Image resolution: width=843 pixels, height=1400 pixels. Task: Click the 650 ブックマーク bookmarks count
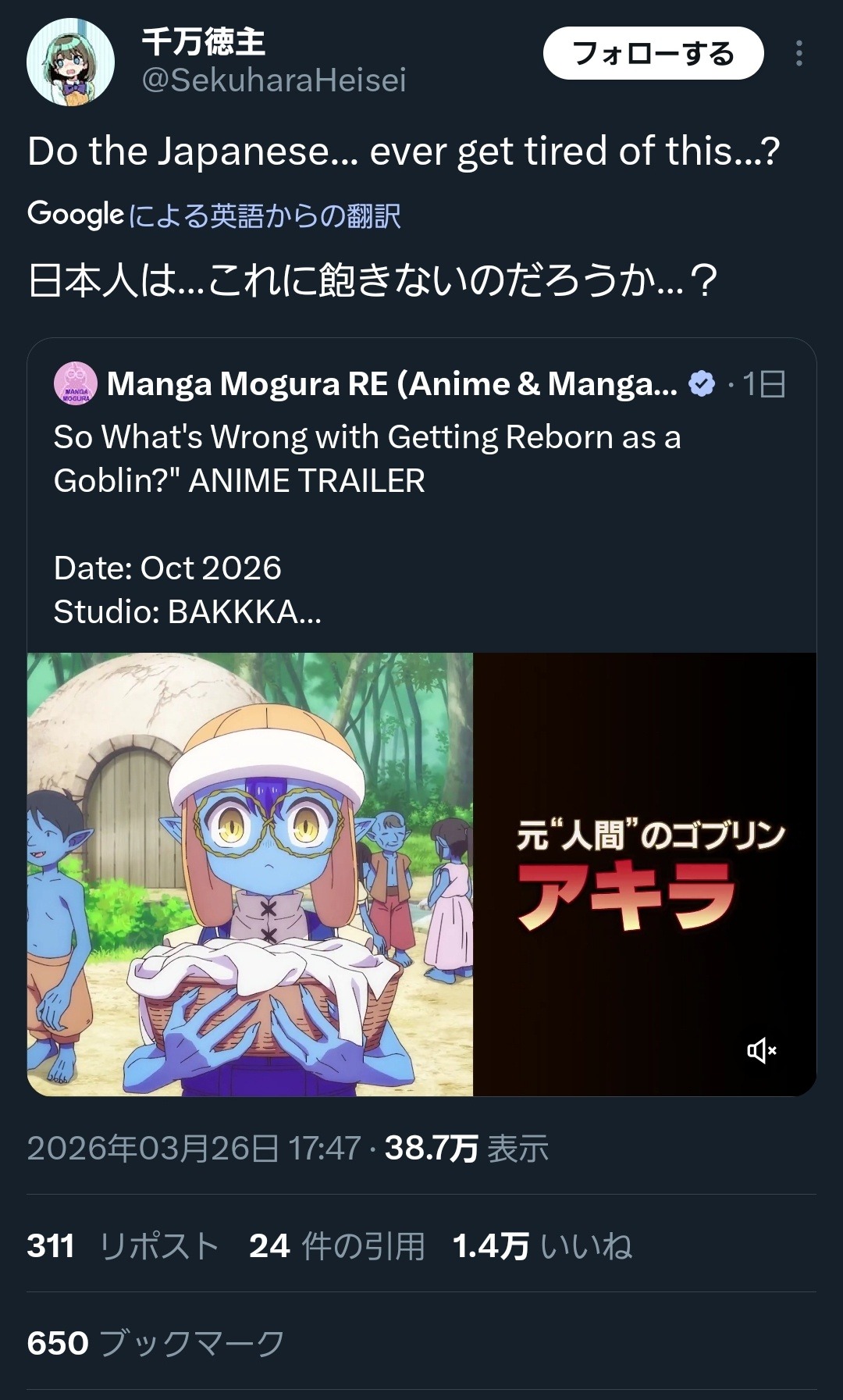coord(155,1343)
